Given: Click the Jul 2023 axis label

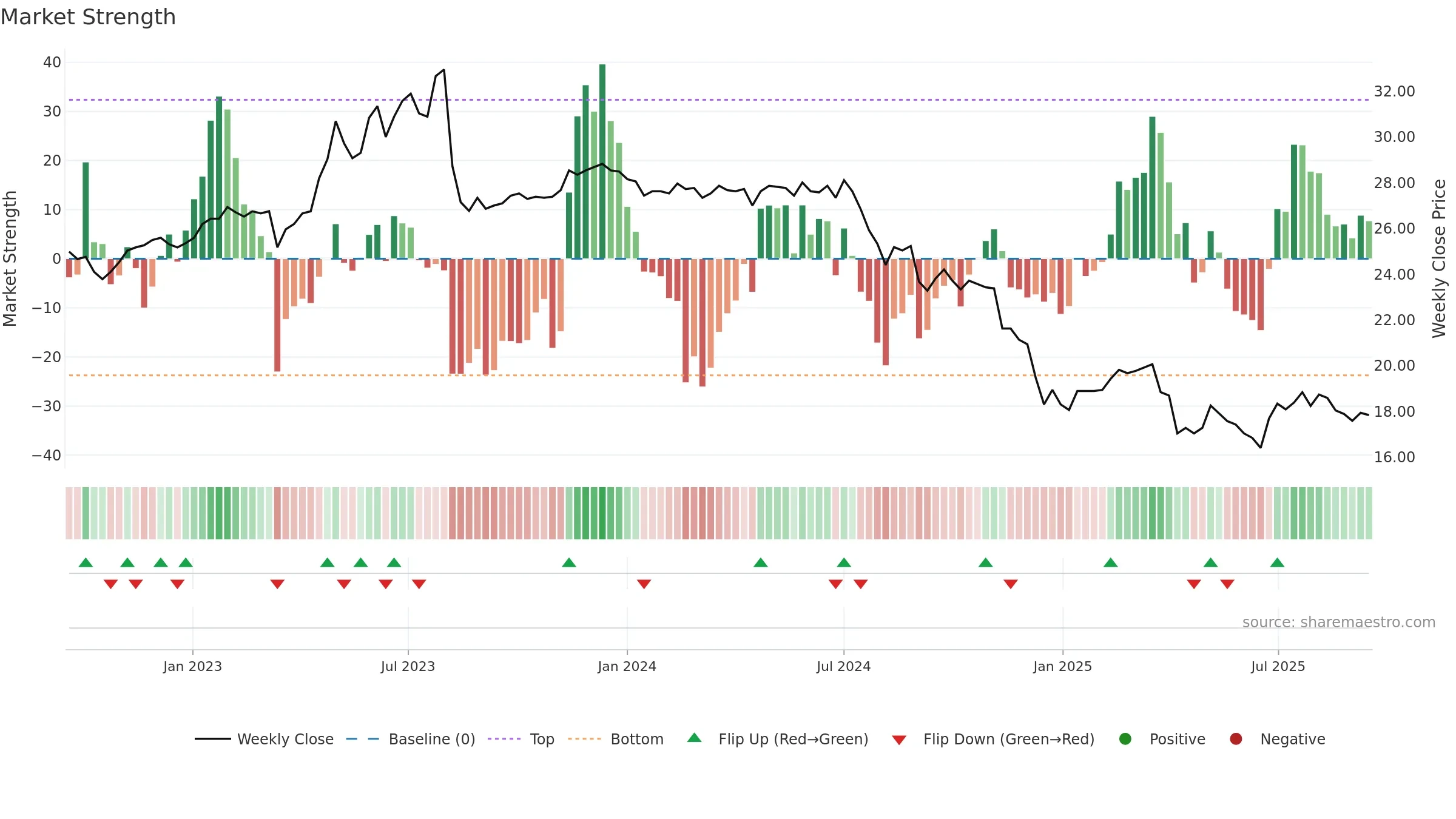Looking at the screenshot, I should tap(408, 666).
